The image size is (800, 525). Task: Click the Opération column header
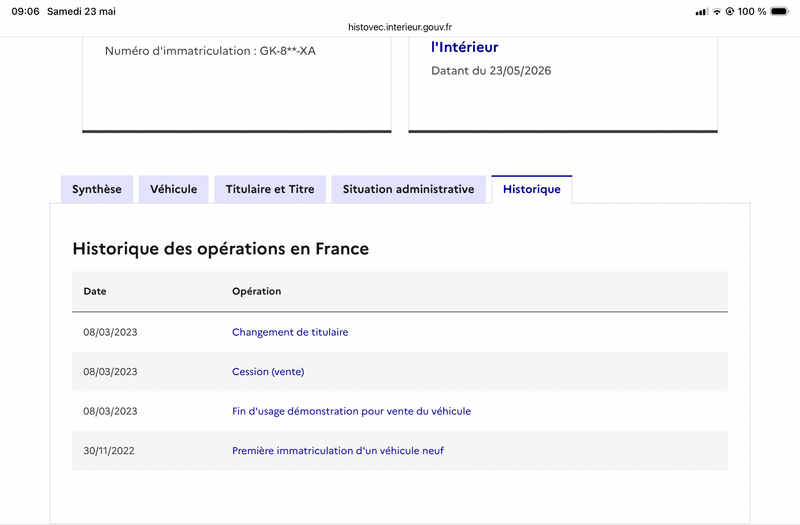point(257,291)
